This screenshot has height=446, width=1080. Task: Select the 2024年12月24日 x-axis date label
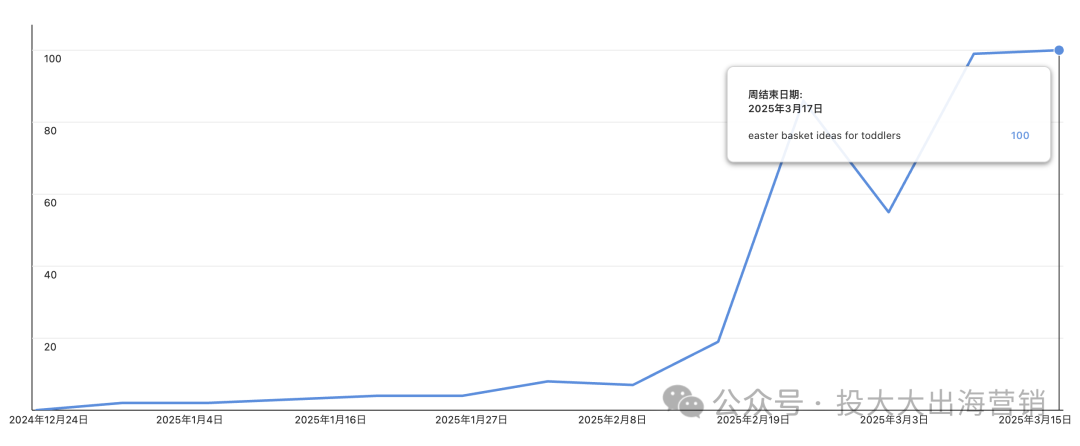tap(49, 419)
